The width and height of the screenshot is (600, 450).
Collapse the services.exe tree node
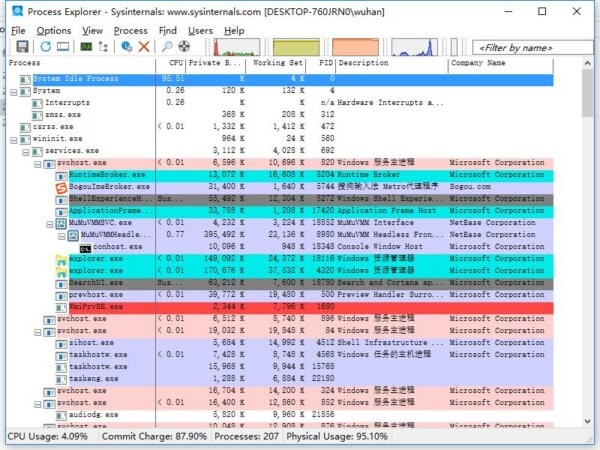coord(25,152)
